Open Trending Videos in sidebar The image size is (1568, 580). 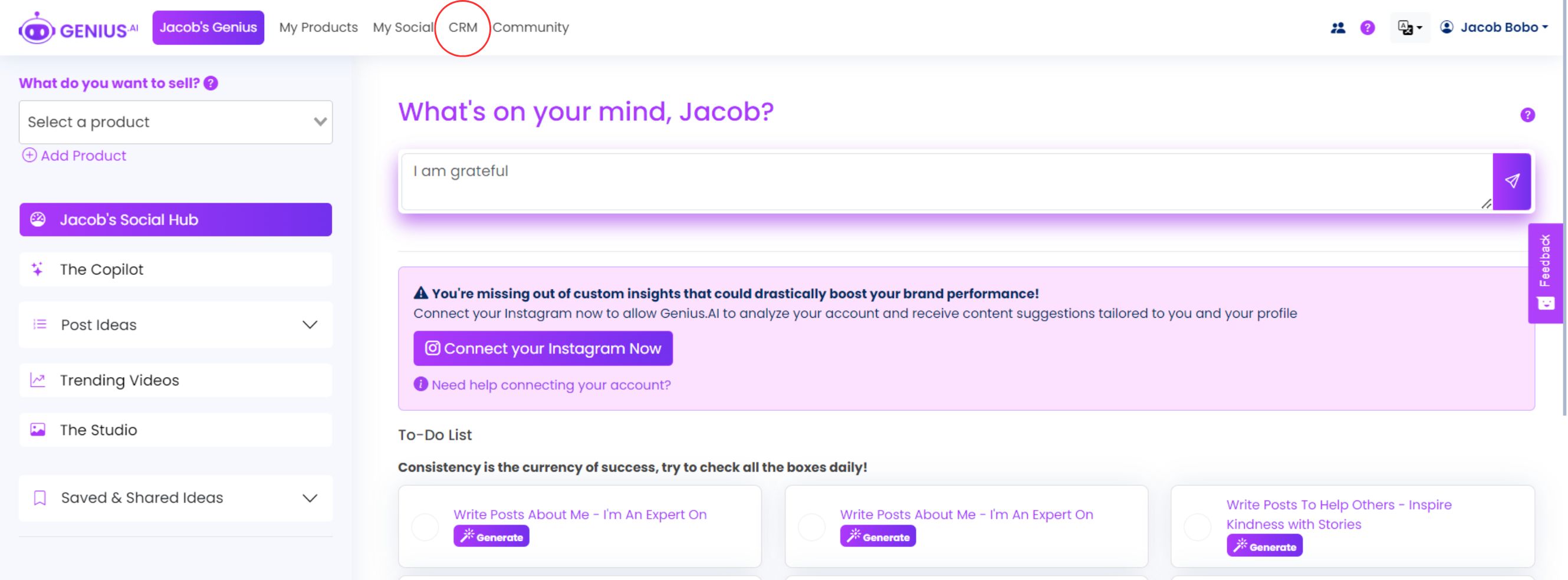176,380
